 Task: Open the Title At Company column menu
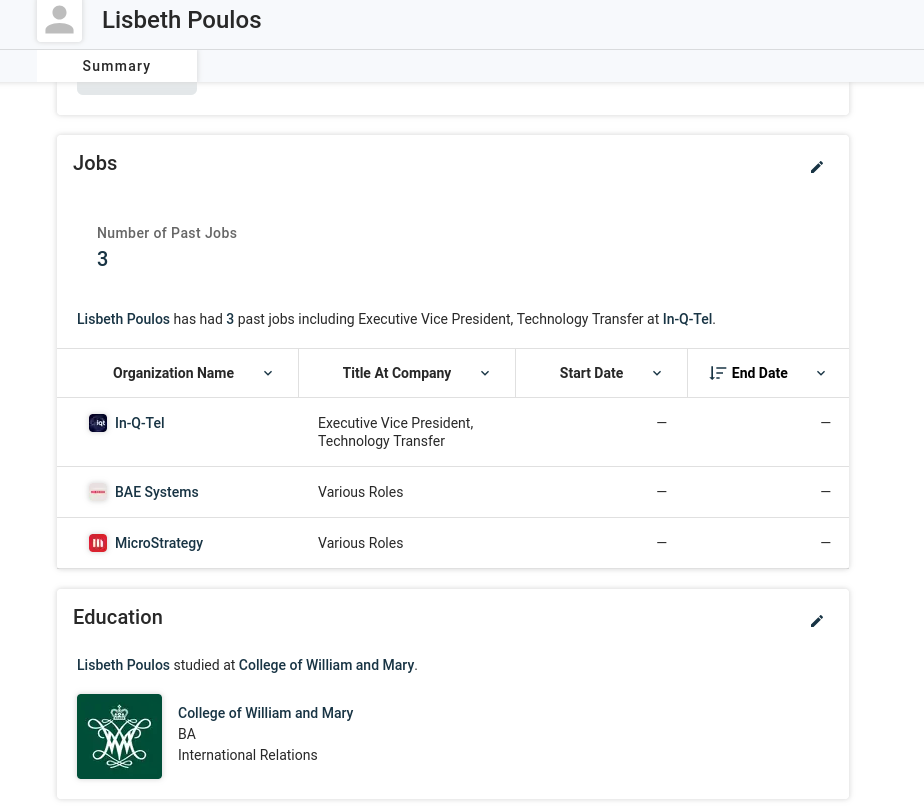485,373
